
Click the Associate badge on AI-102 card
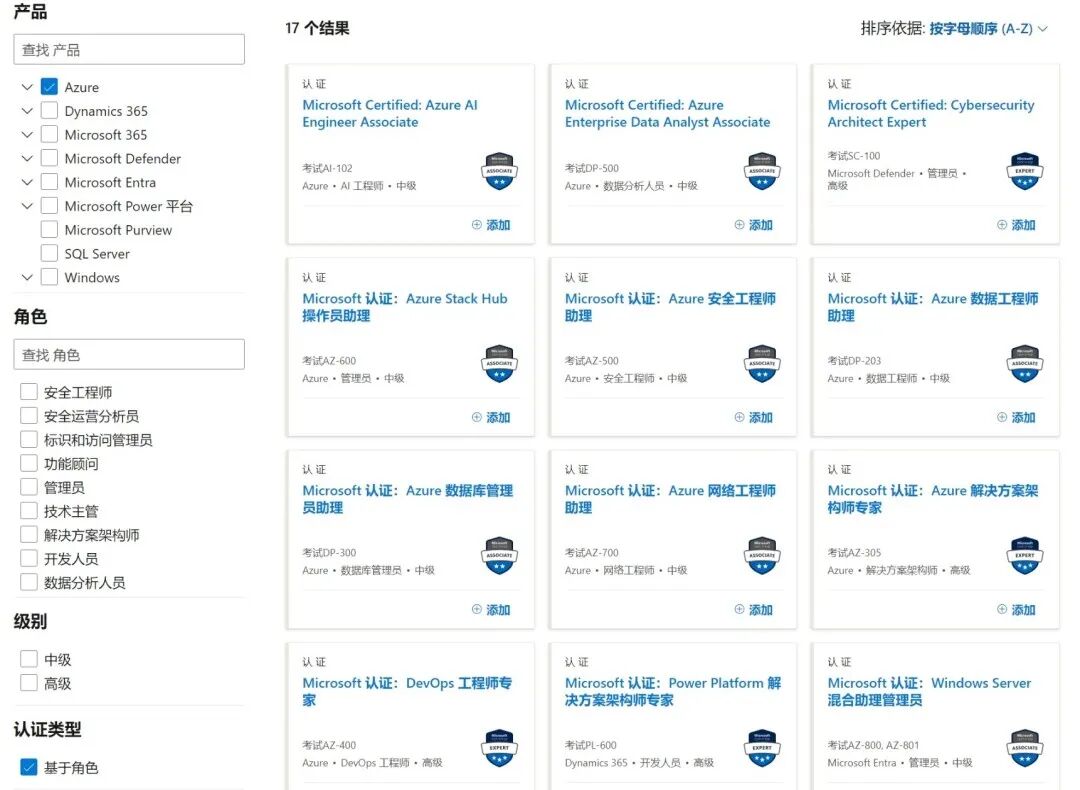499,171
